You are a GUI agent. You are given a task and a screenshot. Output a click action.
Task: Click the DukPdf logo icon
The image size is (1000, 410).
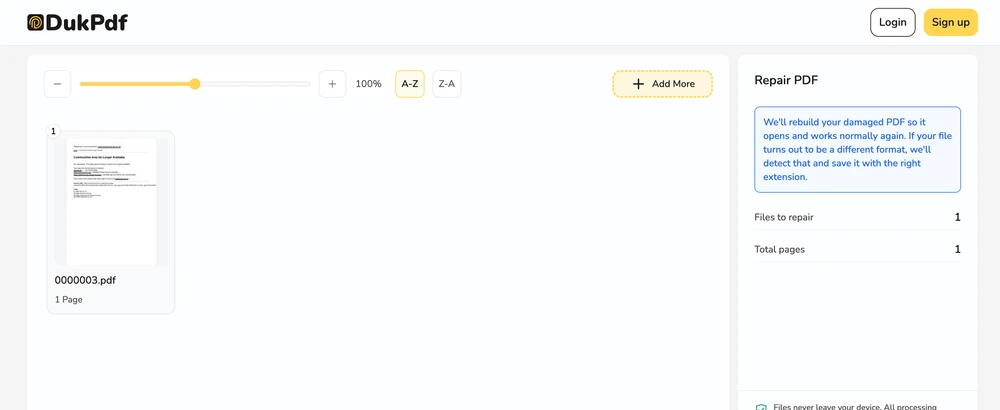(36, 23)
